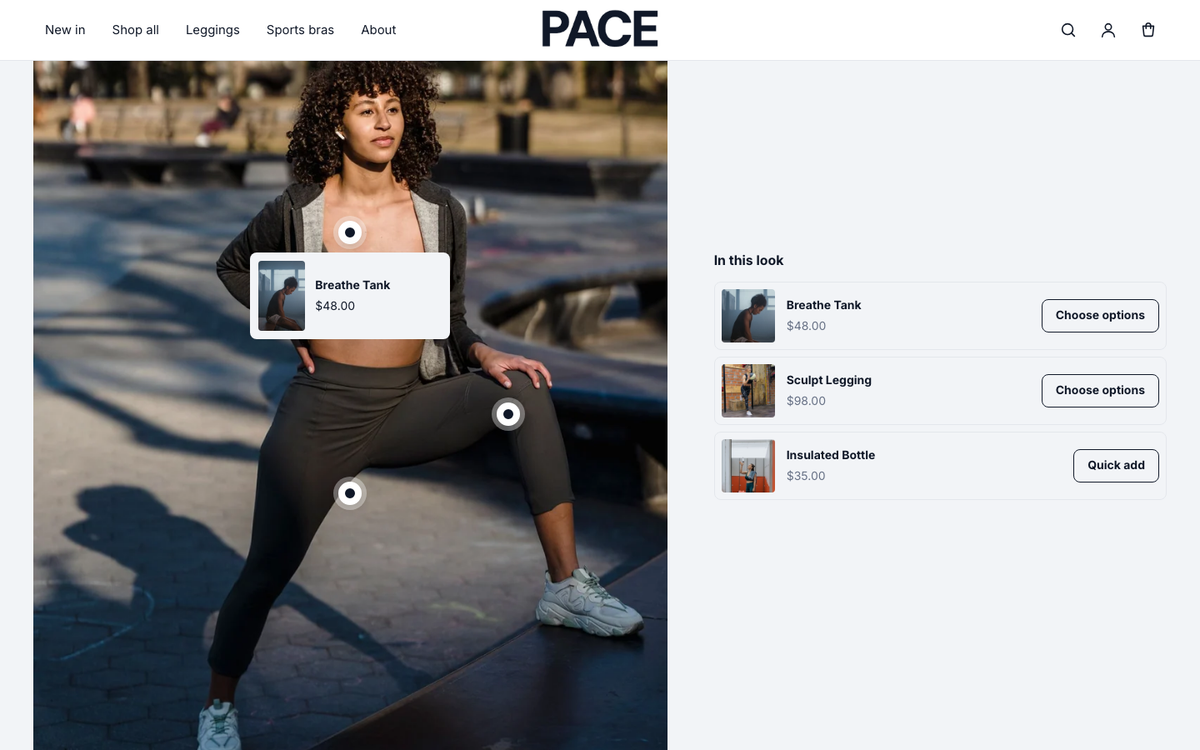
Task: Open the Sculpt Legging product link
Action: click(x=829, y=380)
